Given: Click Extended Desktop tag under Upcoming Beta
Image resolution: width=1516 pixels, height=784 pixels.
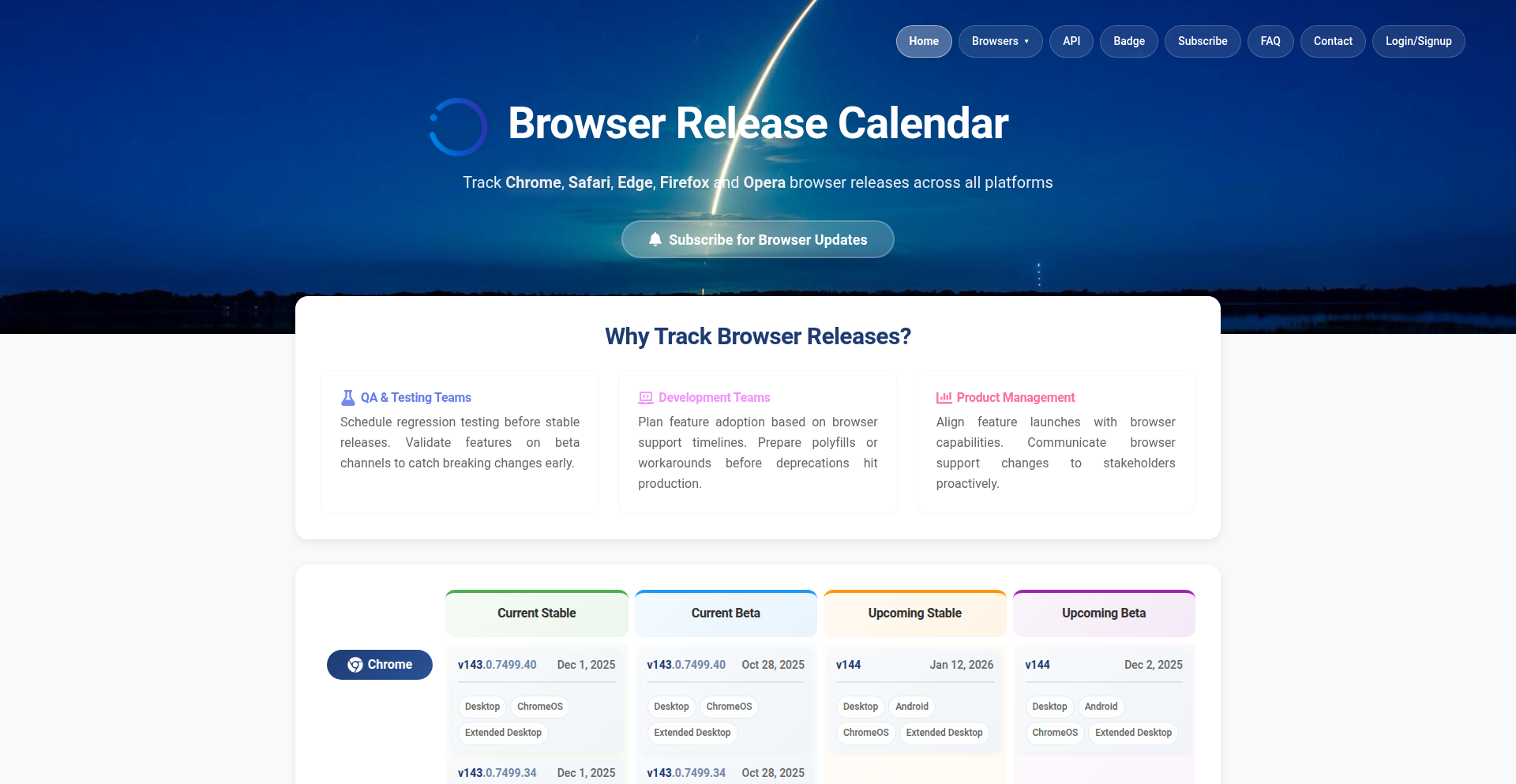Looking at the screenshot, I should coord(1133,733).
